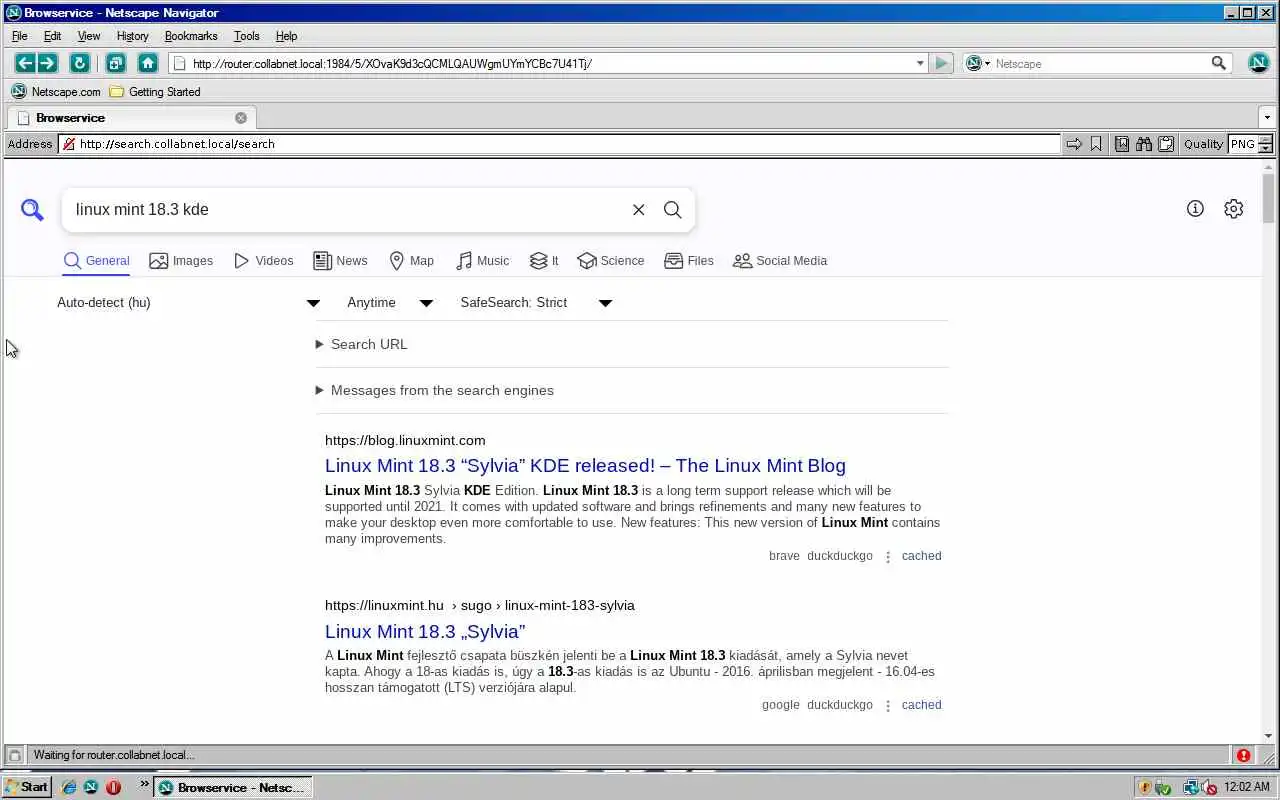Viewport: 1280px width, 800px height.
Task: Click the Browservice clipboard icon
Action: (x=1166, y=144)
